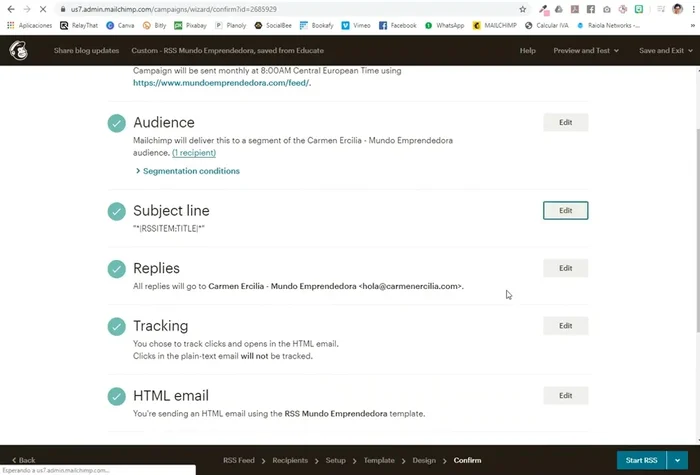
Task: Open the Chrome profile avatar
Action: pyautogui.click(x=677, y=9)
